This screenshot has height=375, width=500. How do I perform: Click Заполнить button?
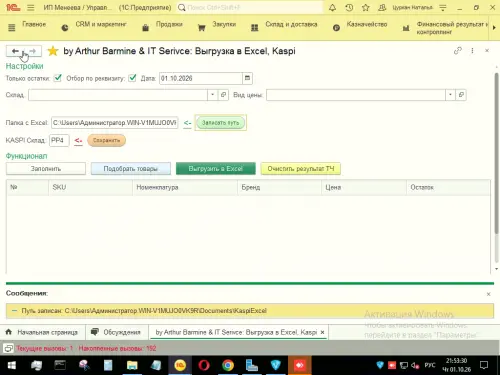(x=46, y=169)
